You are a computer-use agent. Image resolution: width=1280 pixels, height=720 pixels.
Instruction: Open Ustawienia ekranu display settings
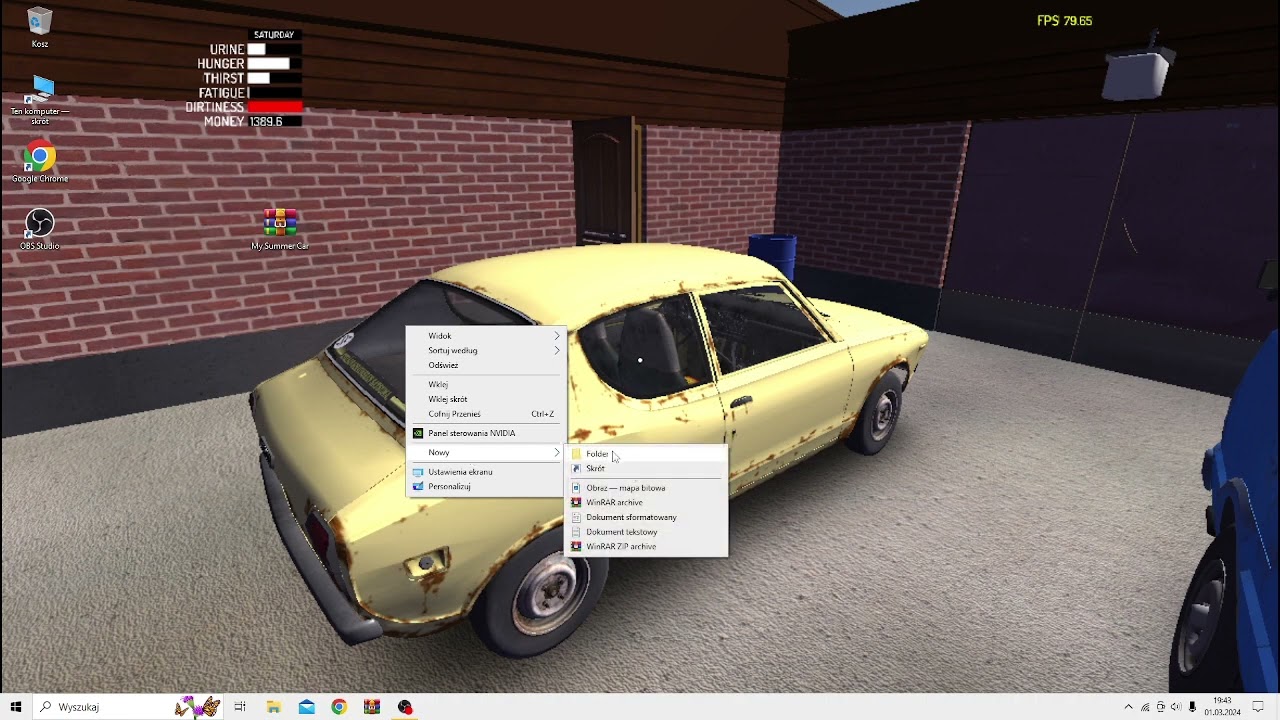click(486, 472)
